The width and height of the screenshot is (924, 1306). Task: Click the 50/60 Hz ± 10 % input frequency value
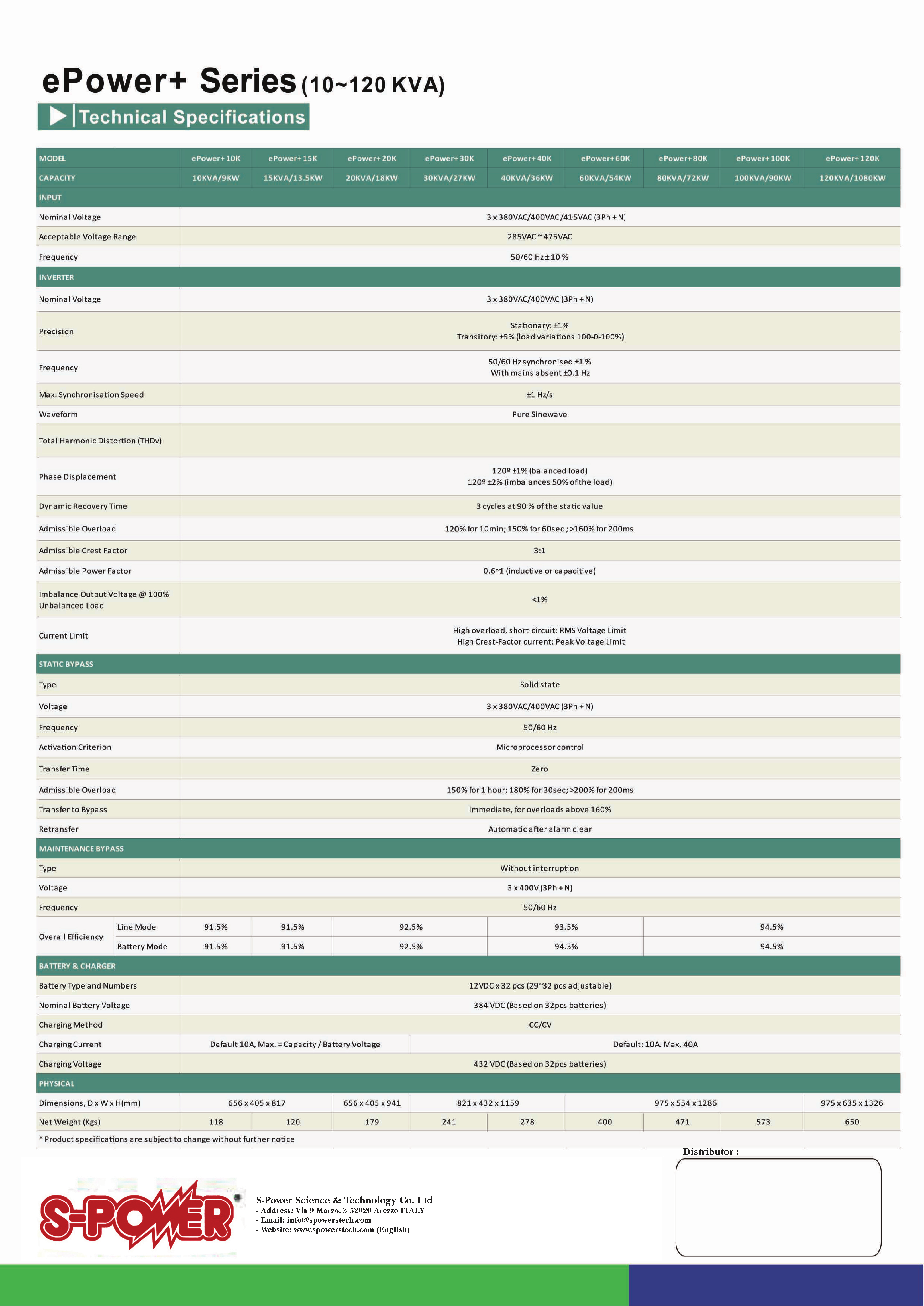539,257
